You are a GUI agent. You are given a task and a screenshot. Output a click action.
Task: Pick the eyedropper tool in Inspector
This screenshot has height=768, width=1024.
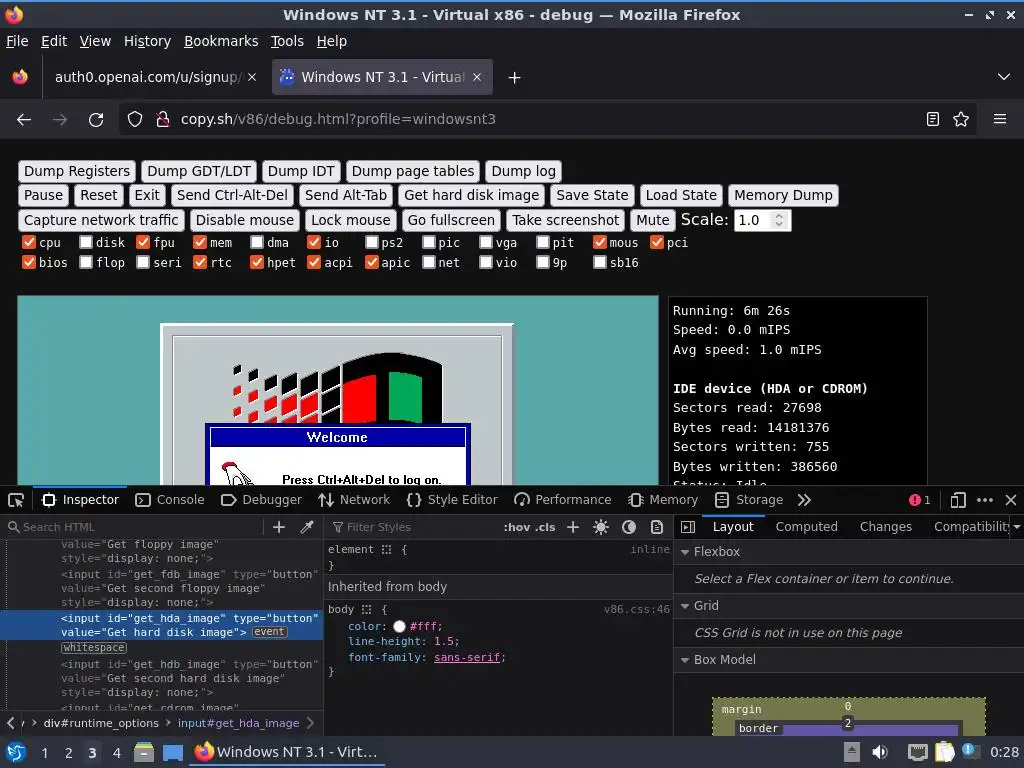[306, 527]
